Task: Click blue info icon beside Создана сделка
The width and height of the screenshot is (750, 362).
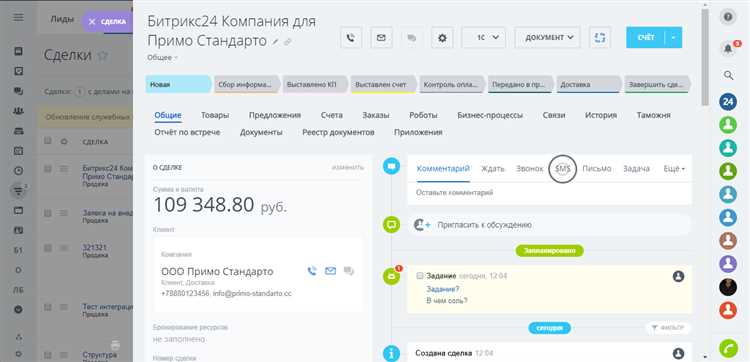Action: 392,353
